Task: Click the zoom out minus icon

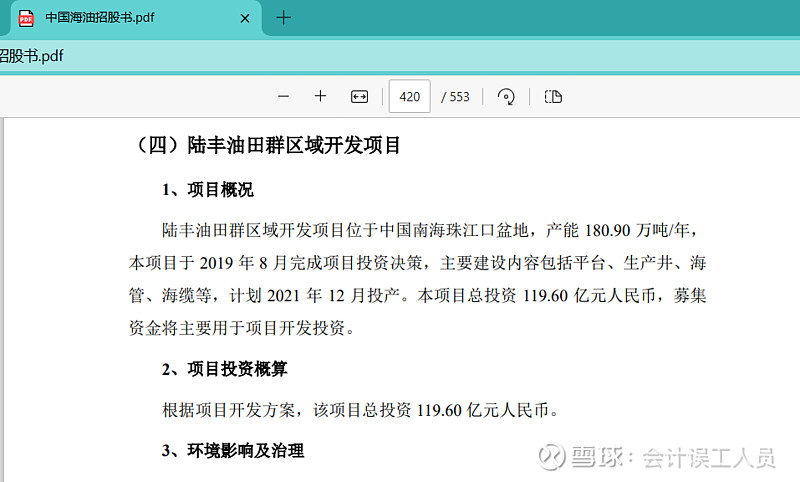Action: (x=284, y=96)
